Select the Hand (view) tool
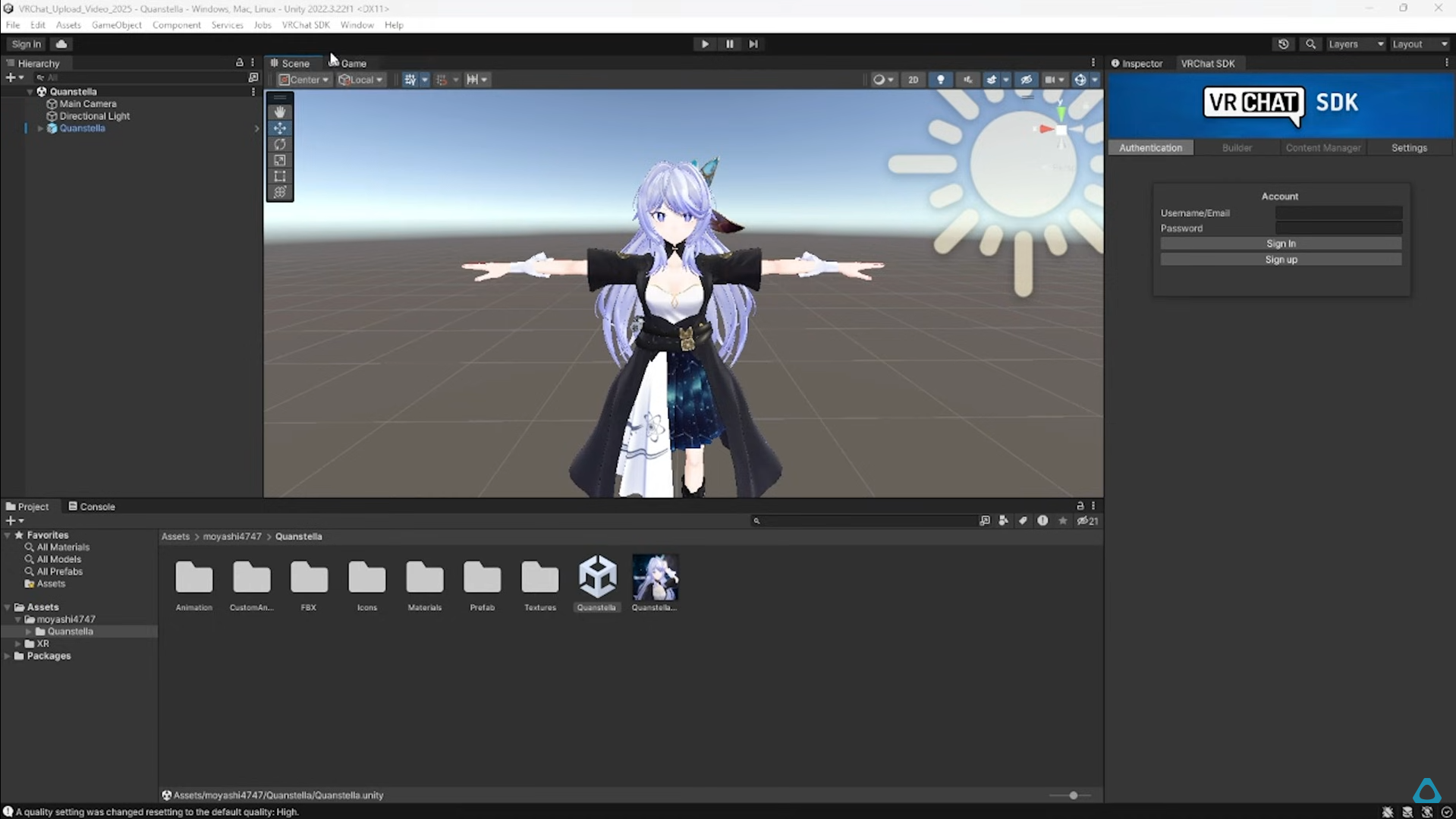This screenshot has height=819, width=1456. click(280, 112)
